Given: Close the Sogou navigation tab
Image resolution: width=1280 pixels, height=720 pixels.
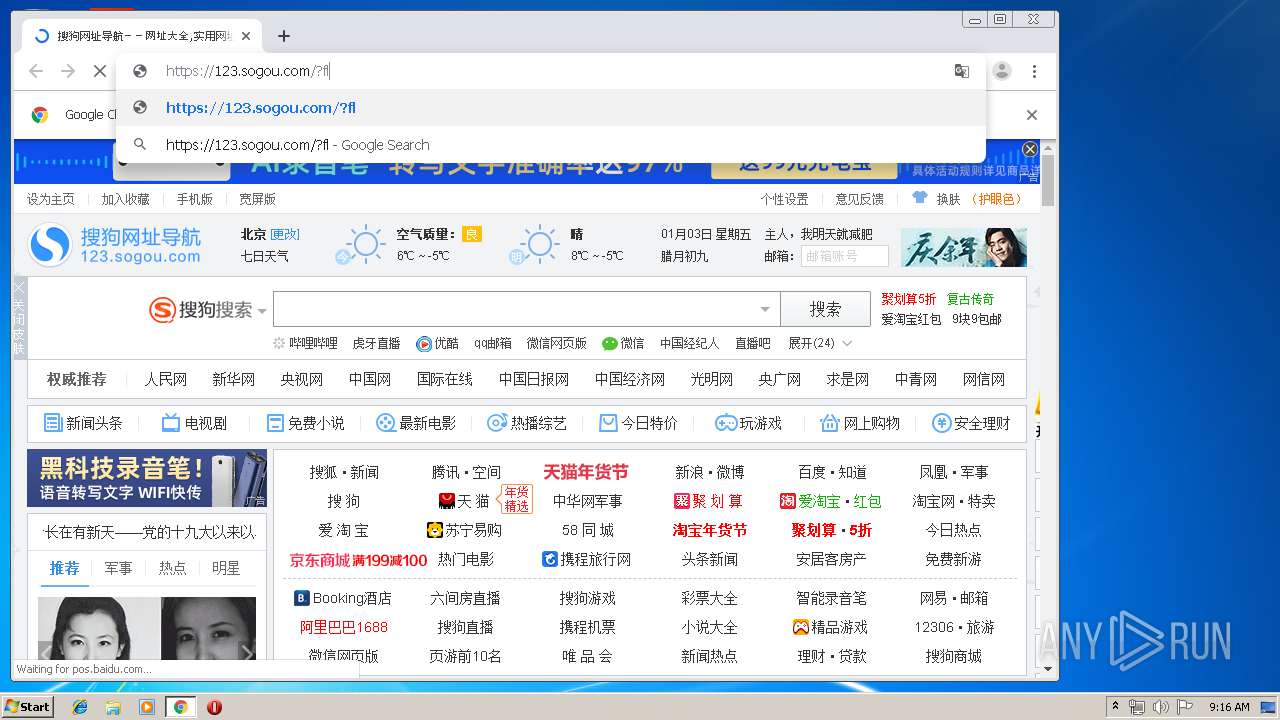Looking at the screenshot, I should [246, 36].
